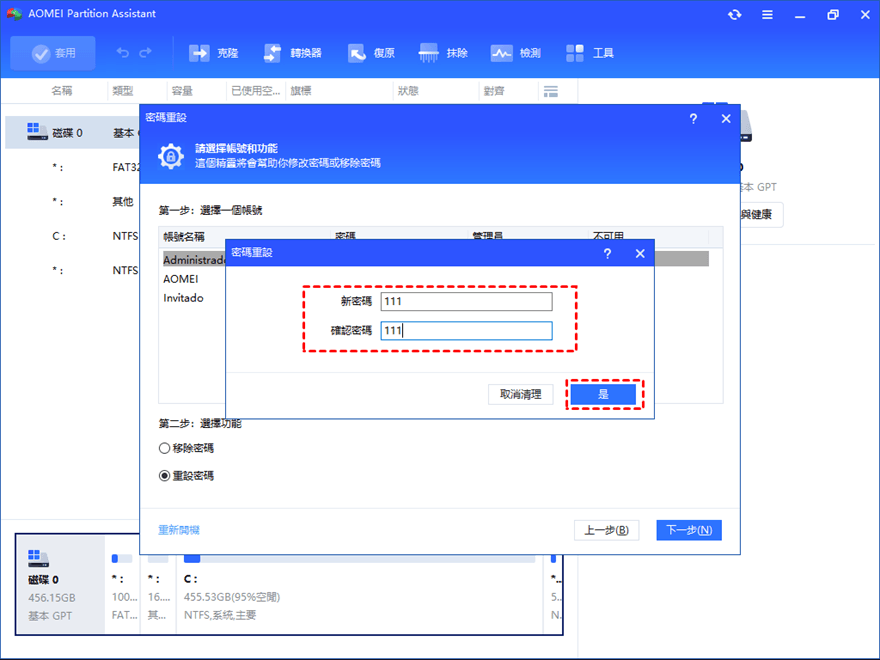Select the Reset Password (重設密碼) radio button

pos(165,476)
